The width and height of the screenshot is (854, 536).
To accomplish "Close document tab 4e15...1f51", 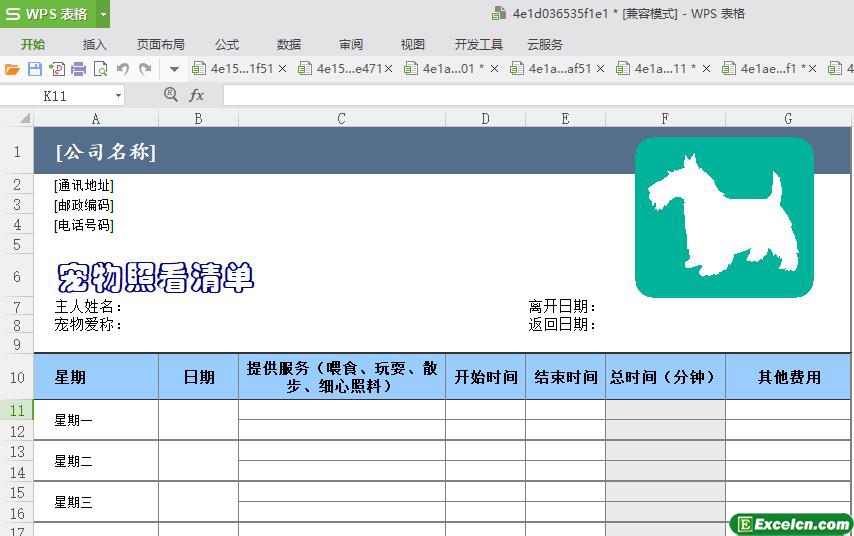I will click(x=283, y=69).
